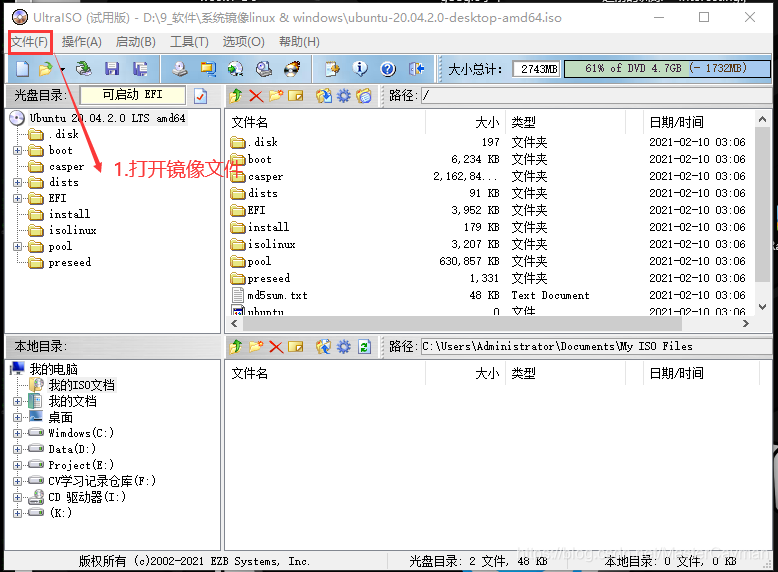778x572 pixels.
Task: Click the Save As toolbar icon
Action: [140, 69]
